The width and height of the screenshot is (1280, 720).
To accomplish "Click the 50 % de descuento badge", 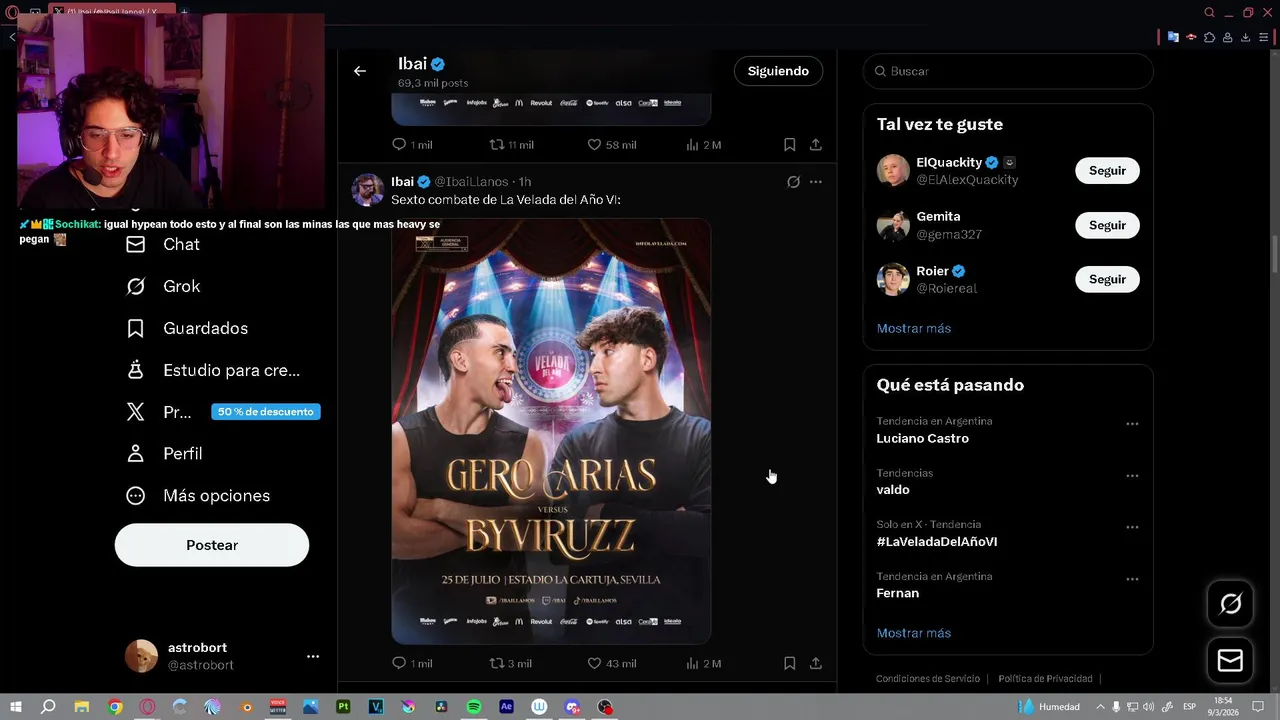I will coord(266,412).
